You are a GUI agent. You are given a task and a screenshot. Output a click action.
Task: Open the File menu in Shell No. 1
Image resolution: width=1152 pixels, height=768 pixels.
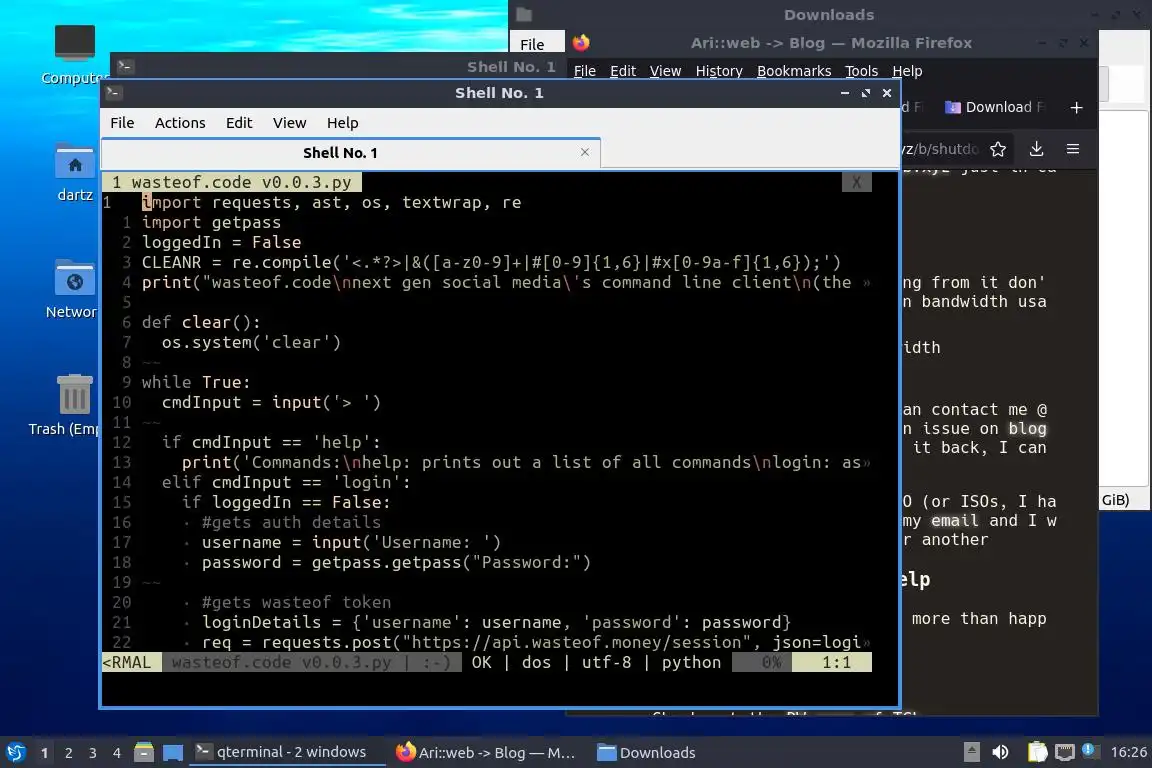[x=122, y=123]
